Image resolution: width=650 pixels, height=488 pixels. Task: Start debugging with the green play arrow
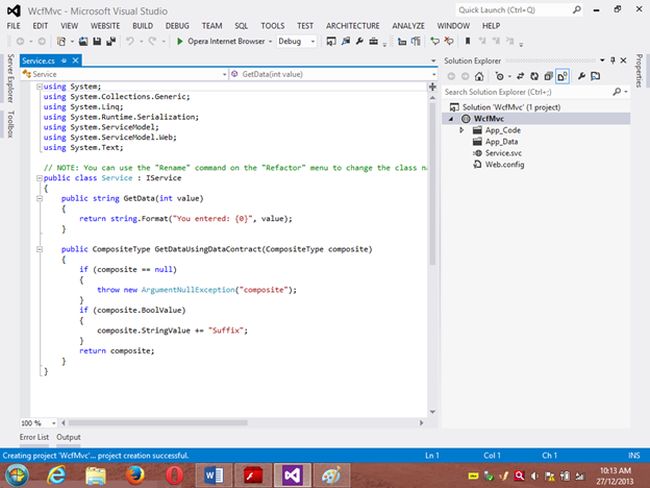[179, 41]
